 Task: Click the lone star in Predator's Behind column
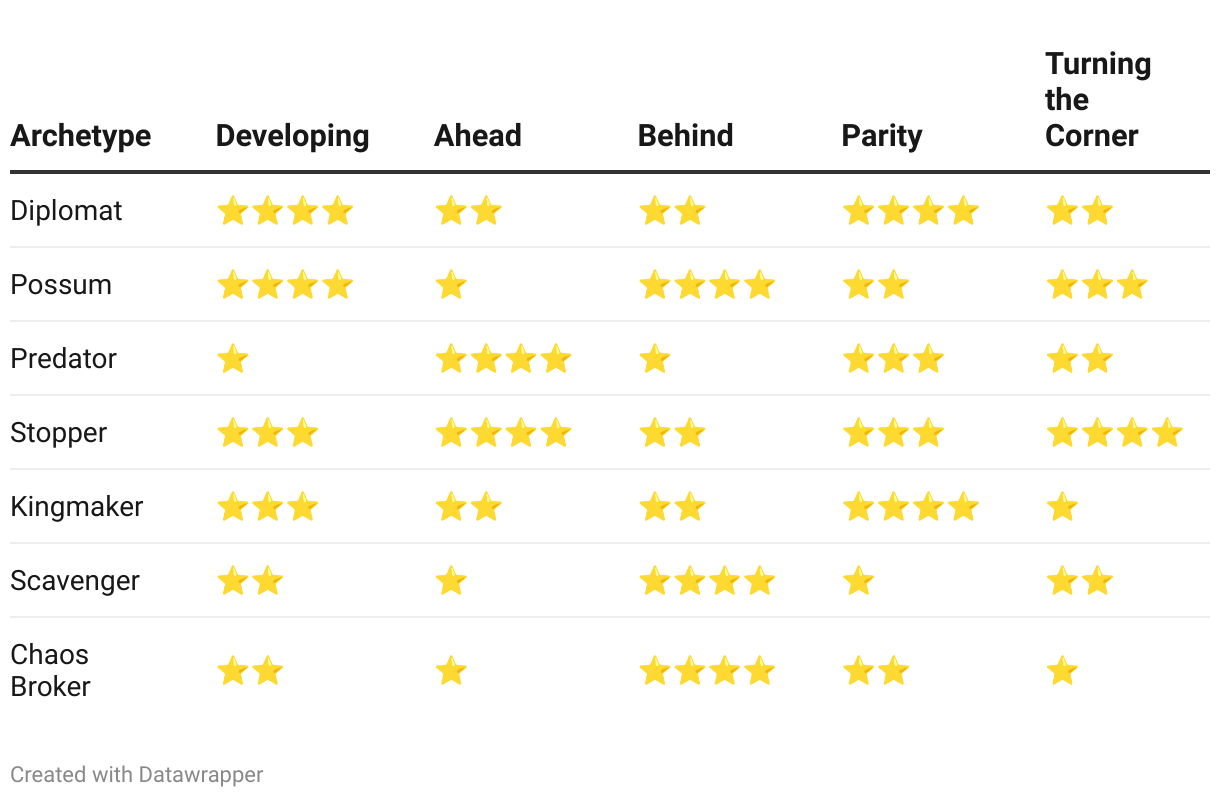coord(655,359)
